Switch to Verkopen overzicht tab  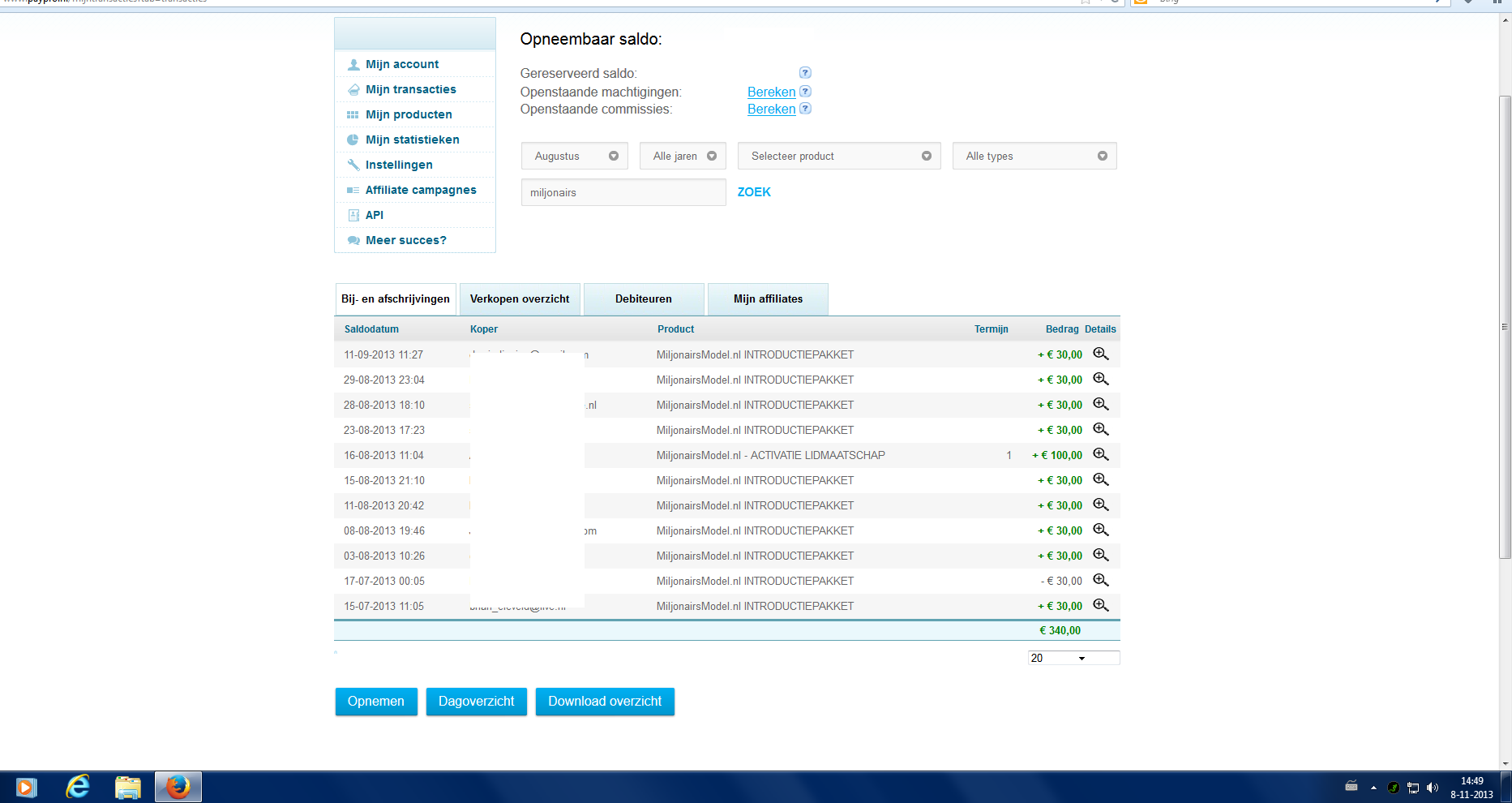[x=520, y=299]
